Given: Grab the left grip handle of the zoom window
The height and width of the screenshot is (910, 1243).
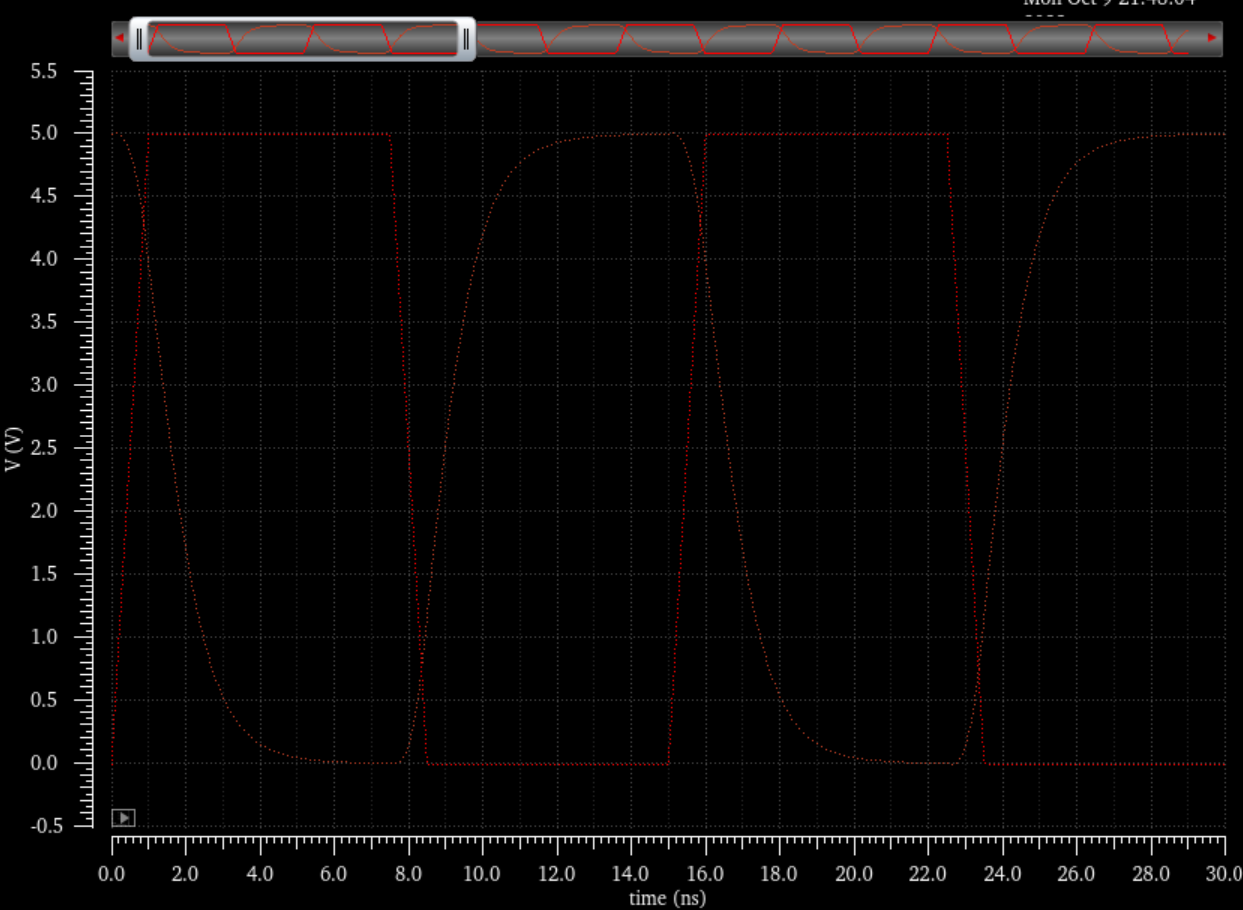Looking at the screenshot, I should [139, 39].
